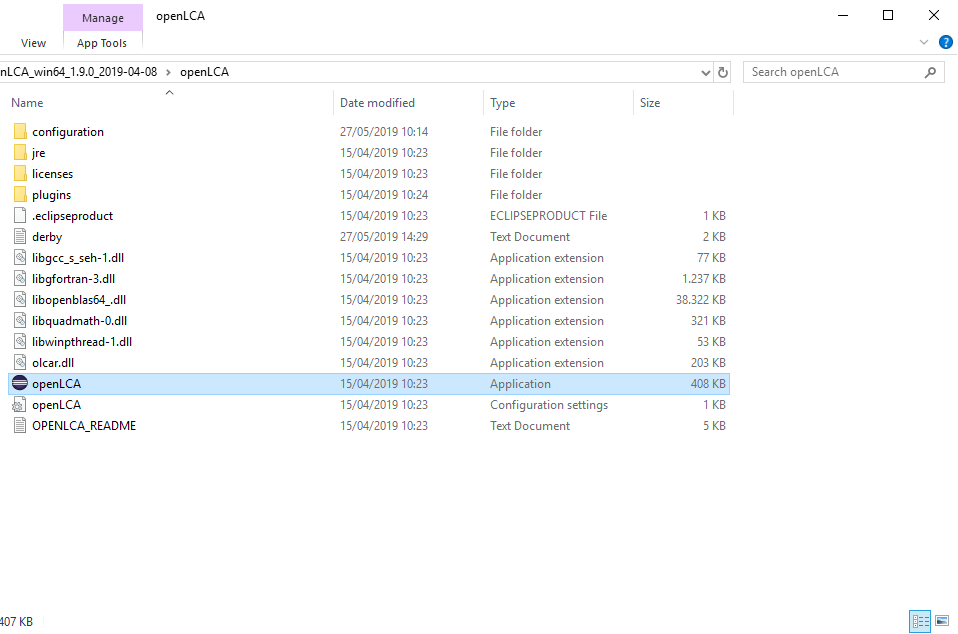Click the Configuration settings type cell
958x634 pixels.
pos(549,405)
